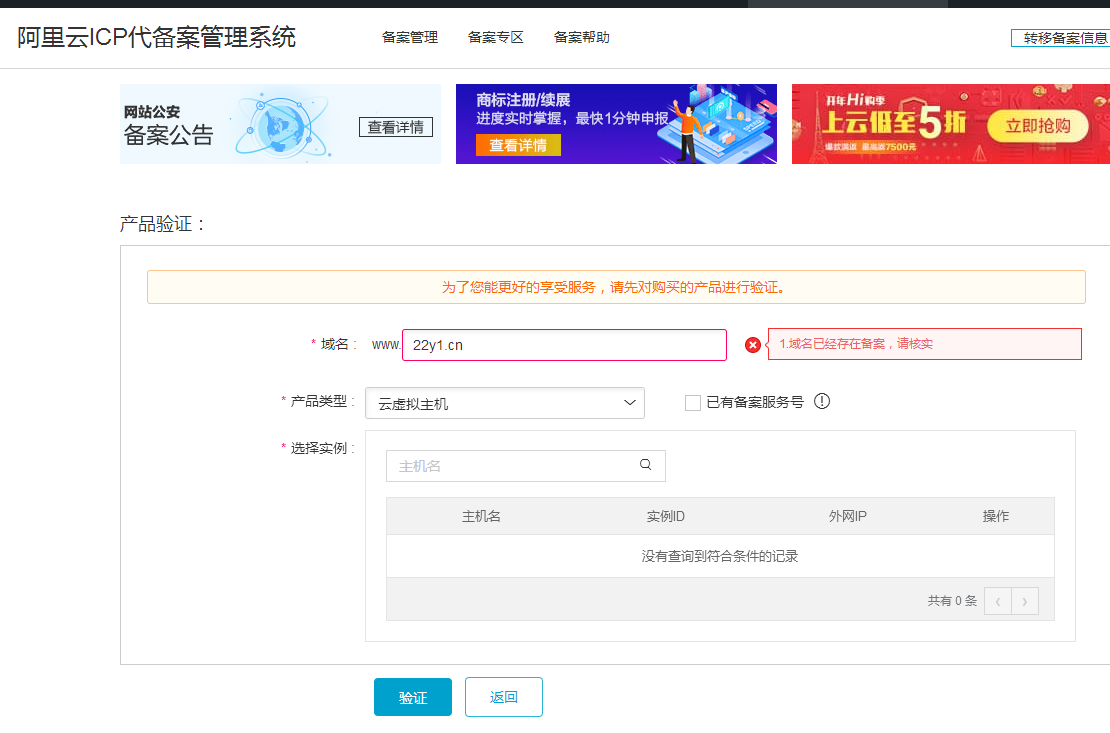
Task: Click orange 查看详情 on trademark banner
Action: click(518, 145)
